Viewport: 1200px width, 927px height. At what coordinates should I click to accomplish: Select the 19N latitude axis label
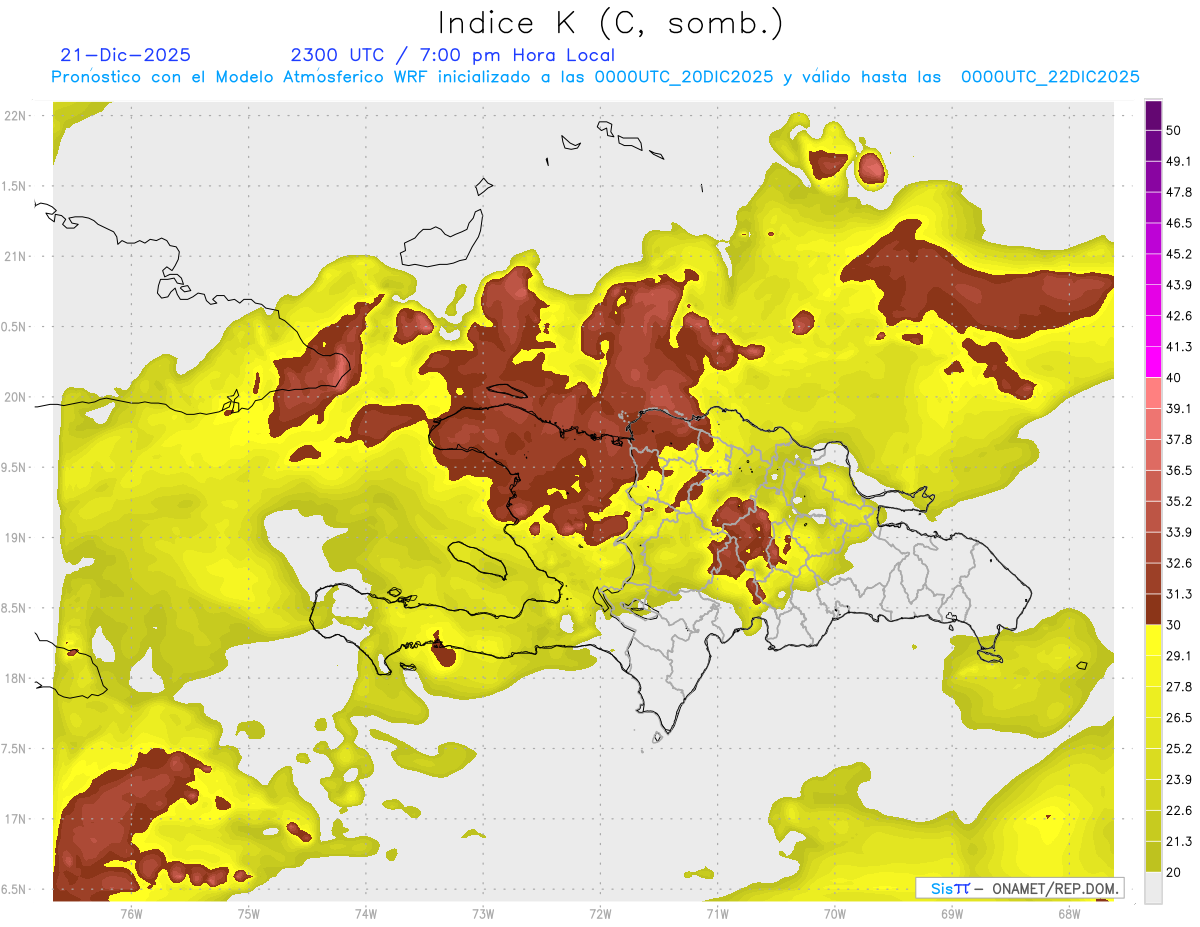(x=17, y=538)
